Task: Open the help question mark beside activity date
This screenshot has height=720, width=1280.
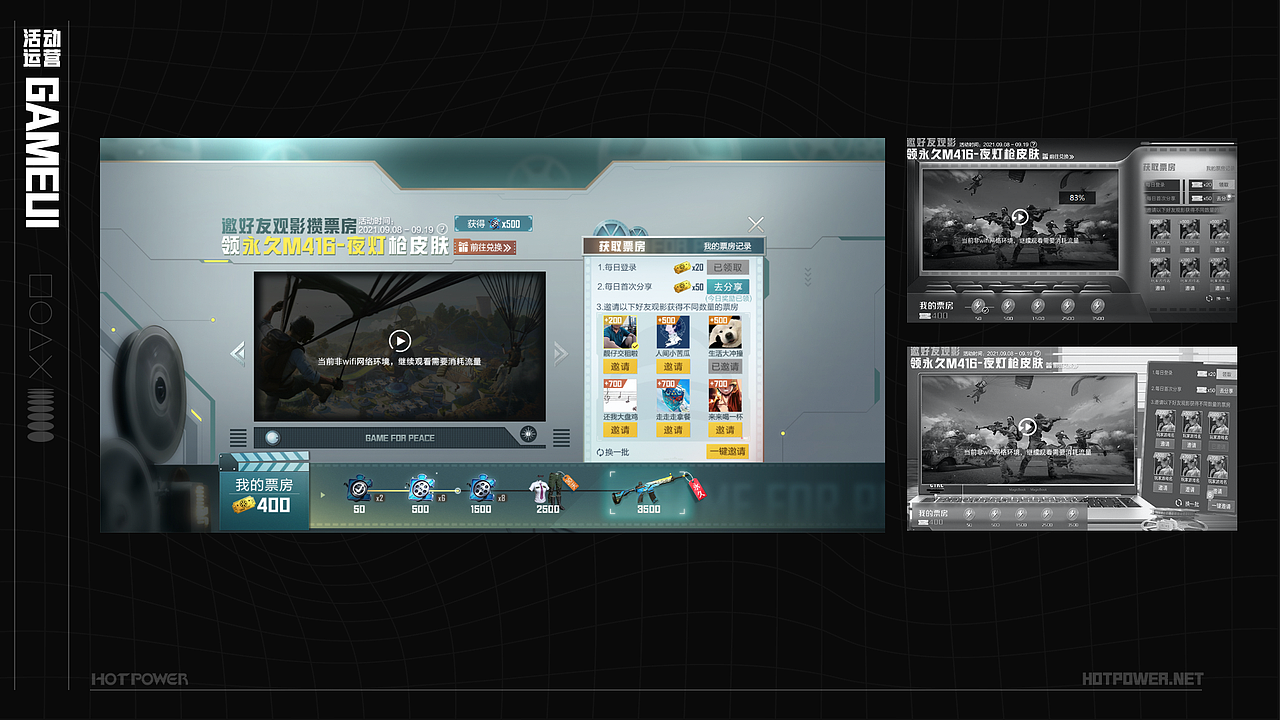Action: click(442, 230)
